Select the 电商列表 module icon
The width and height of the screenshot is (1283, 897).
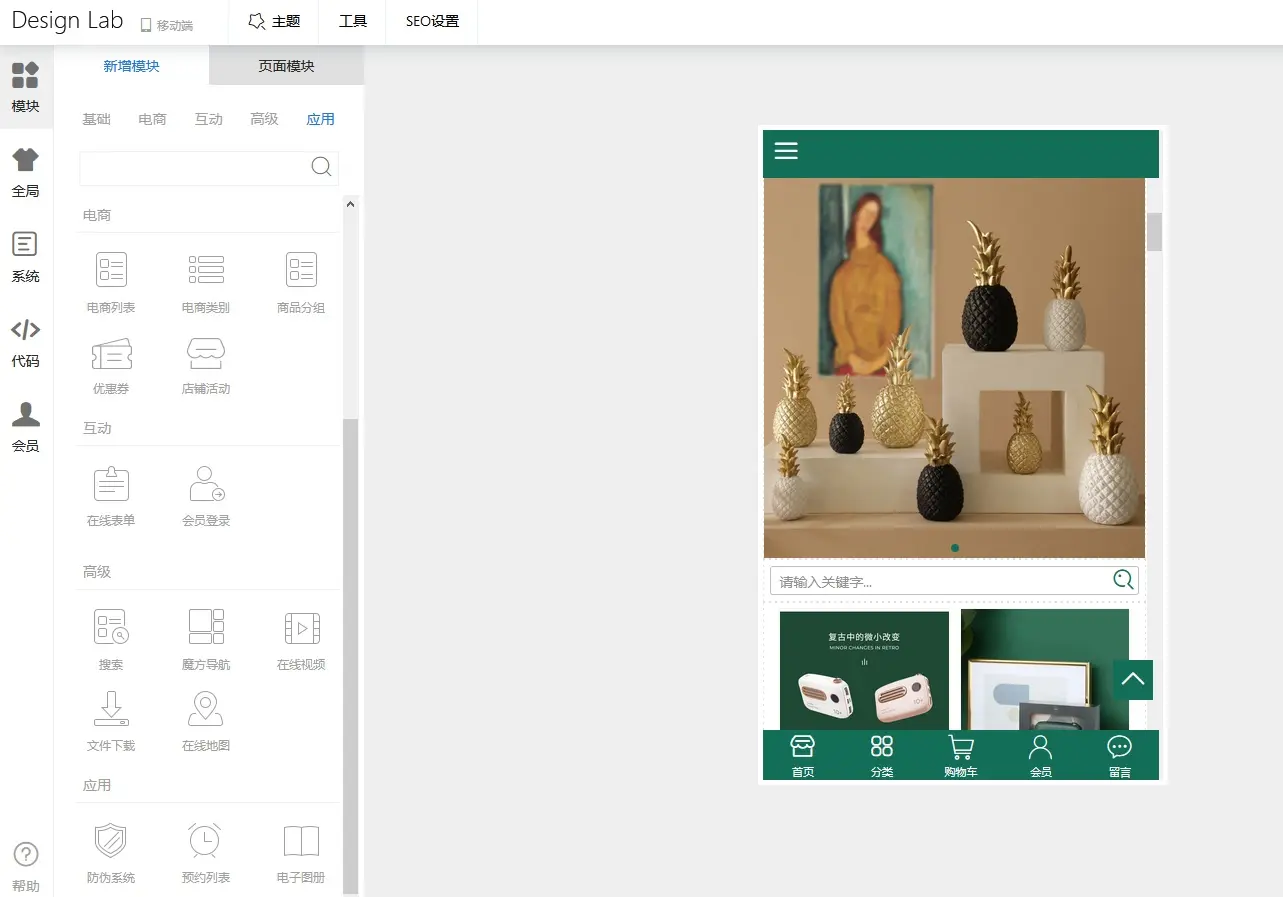tap(111, 271)
